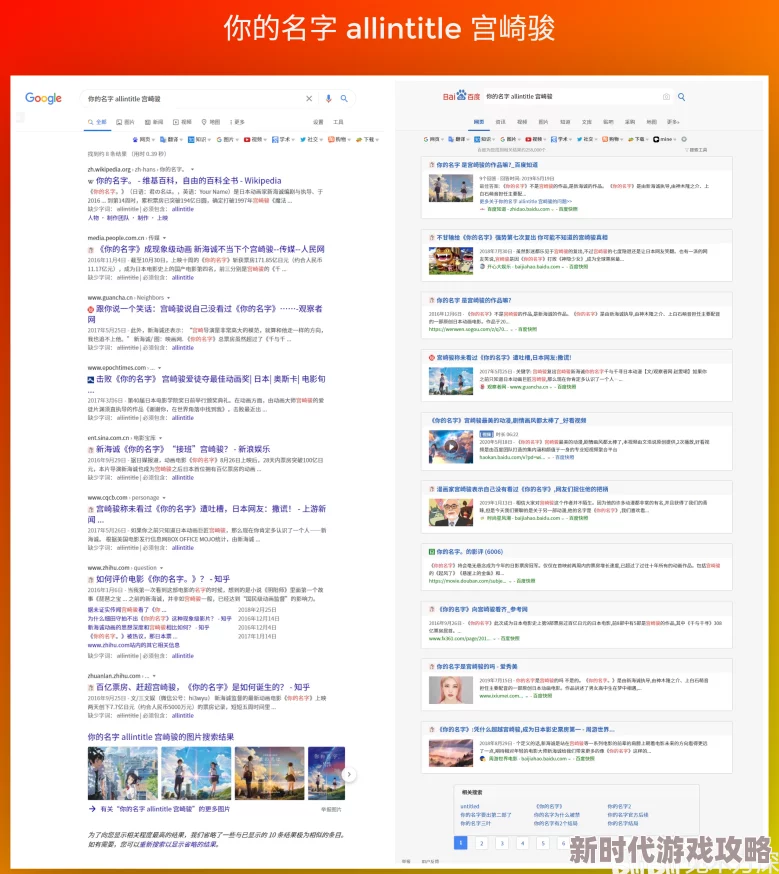Expand arrow beside zh.wikipedia.org URL

pos(192,169)
